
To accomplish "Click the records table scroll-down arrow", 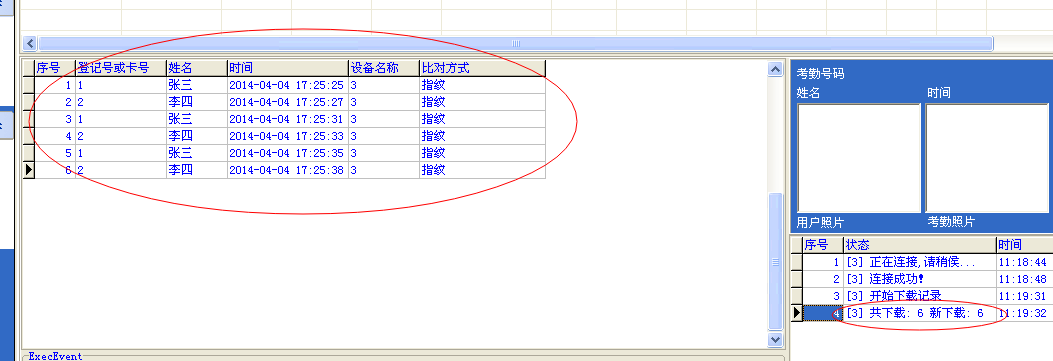I will point(776,340).
